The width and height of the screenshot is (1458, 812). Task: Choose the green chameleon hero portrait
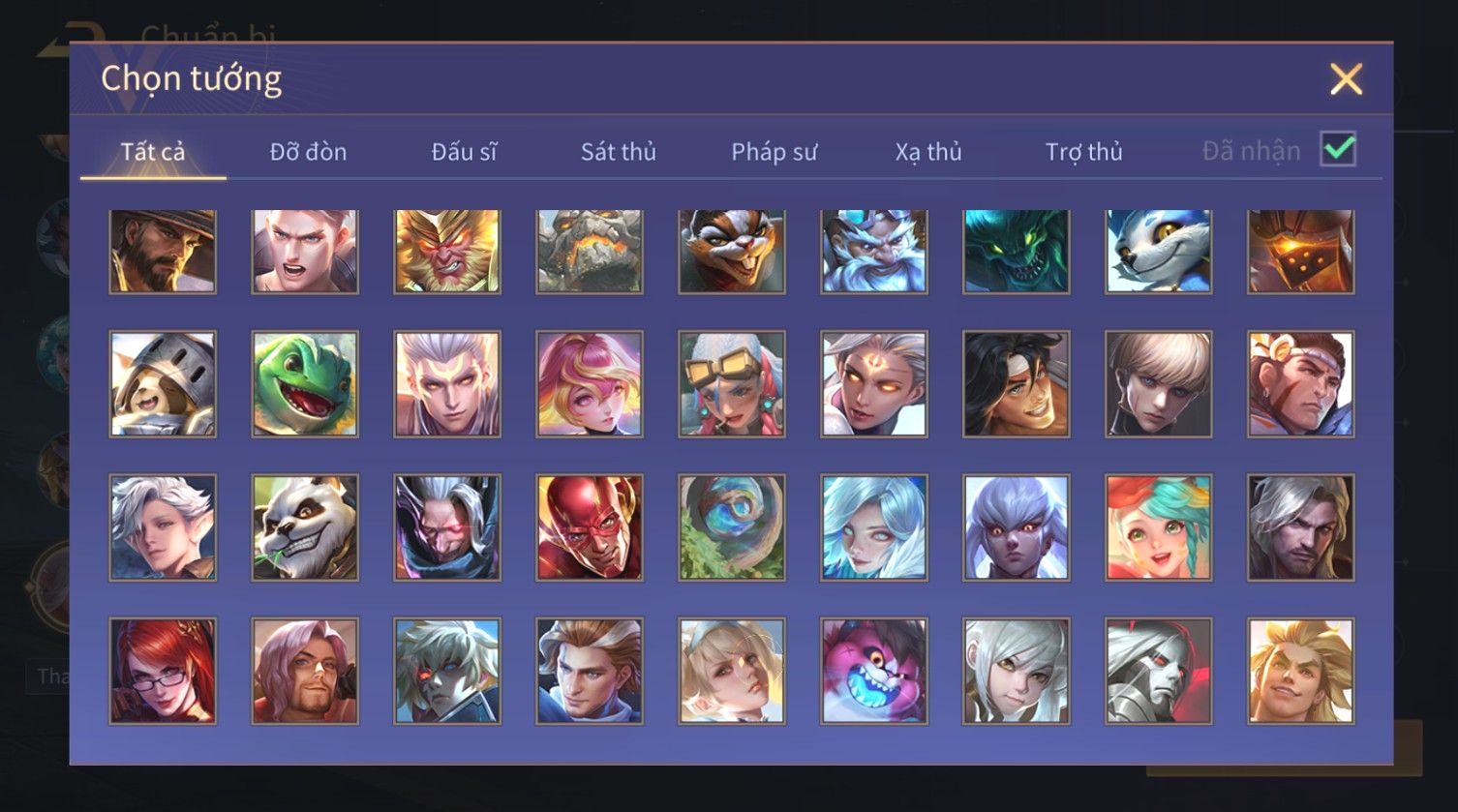pyautogui.click(x=305, y=384)
